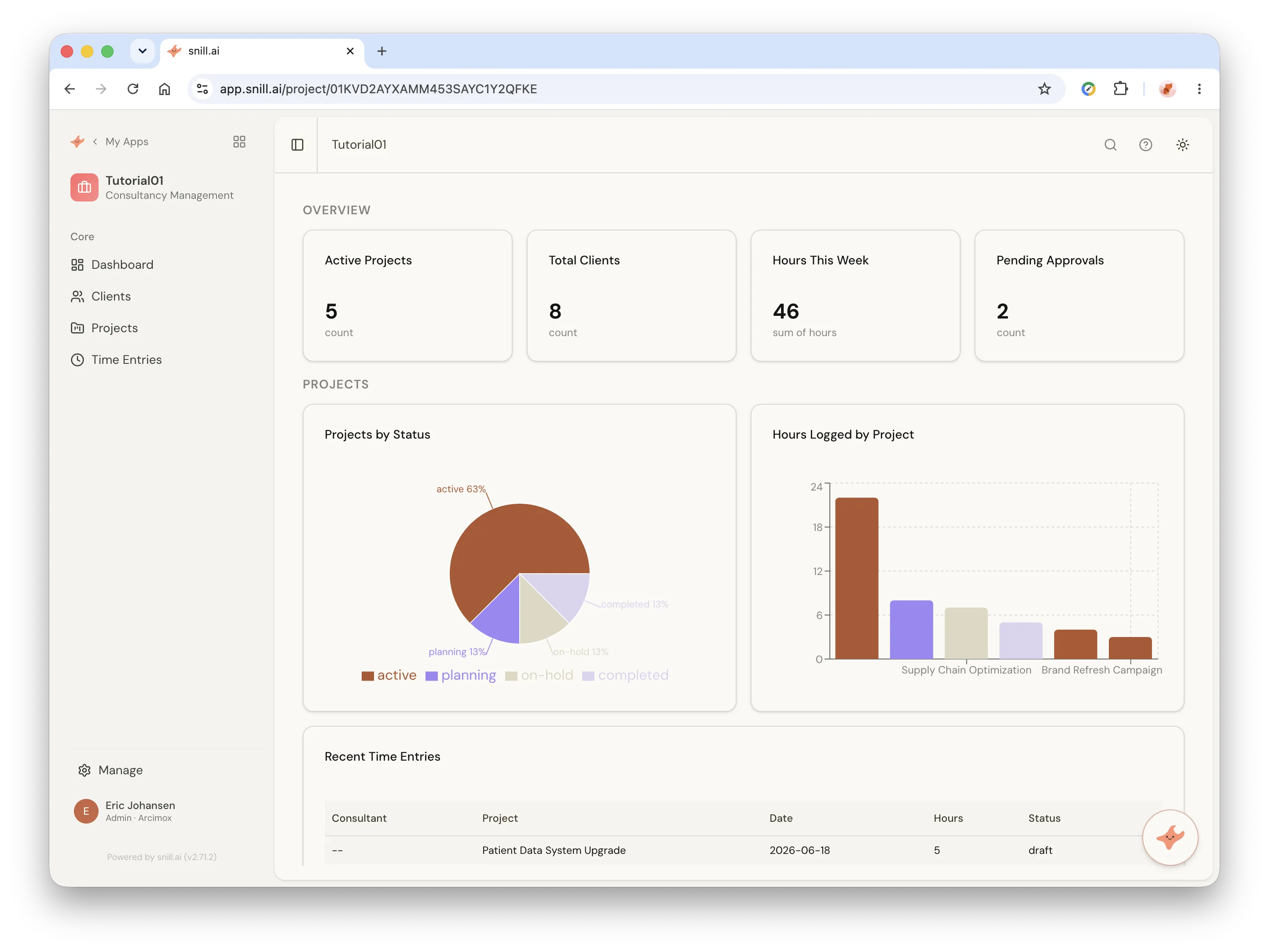The width and height of the screenshot is (1269, 952).
Task: Click the Project column header
Action: 500,818
